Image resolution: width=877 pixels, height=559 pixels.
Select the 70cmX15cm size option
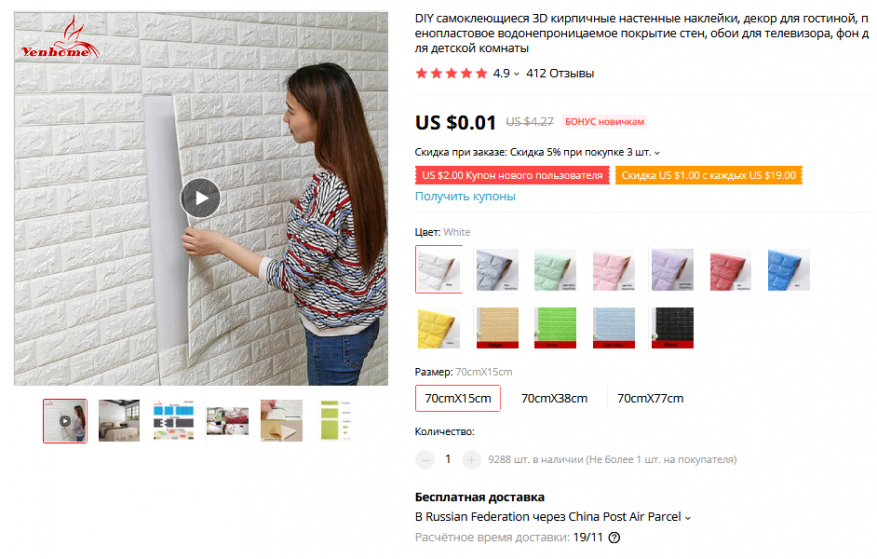458,398
